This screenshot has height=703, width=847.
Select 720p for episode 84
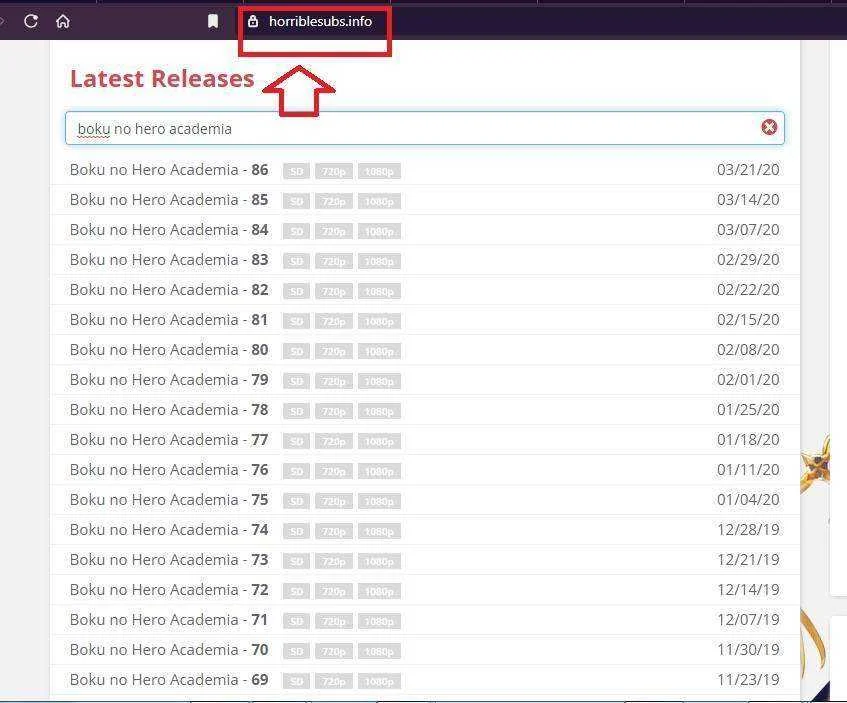[334, 231]
